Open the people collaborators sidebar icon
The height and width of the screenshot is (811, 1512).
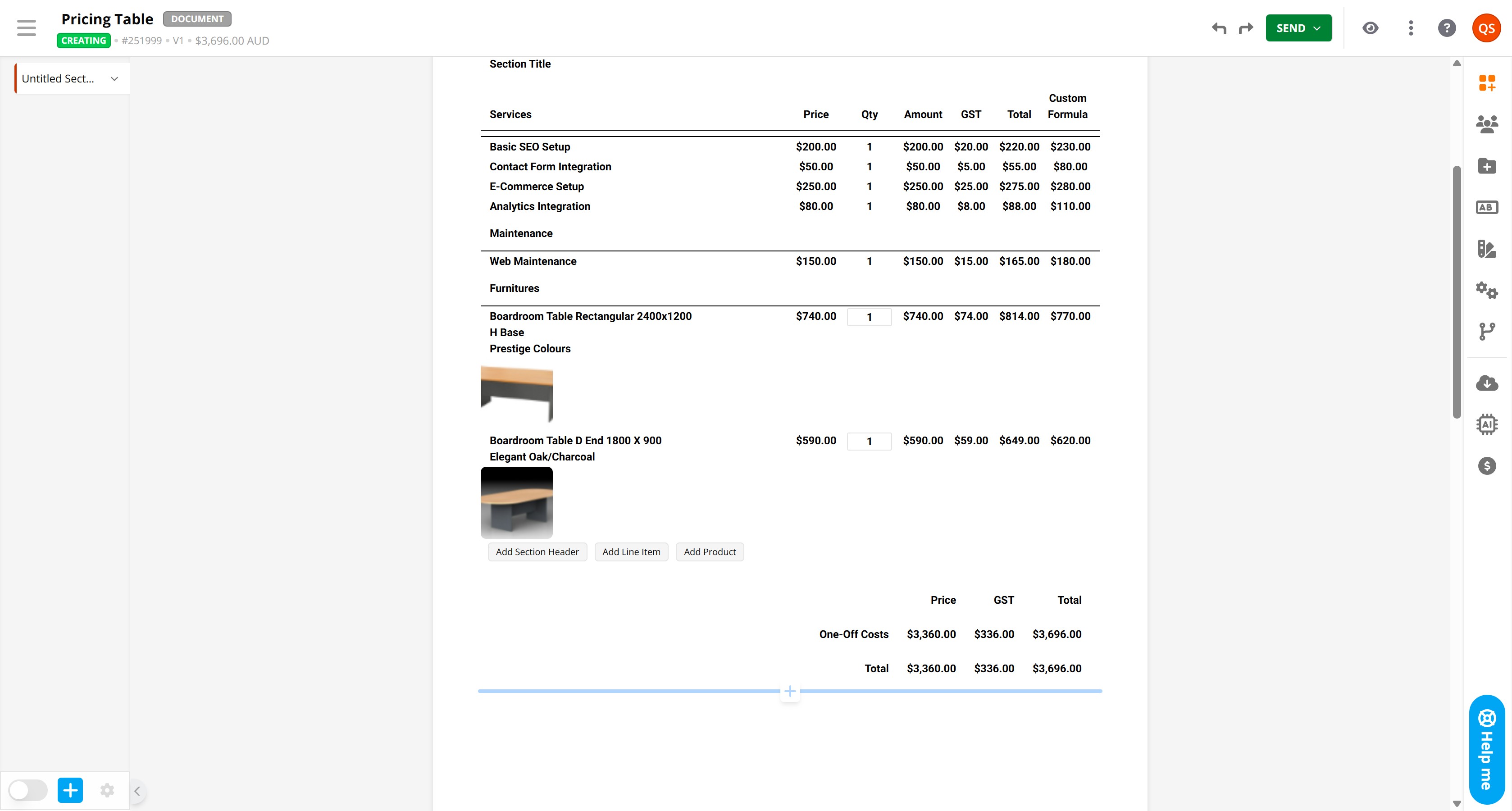pos(1486,124)
